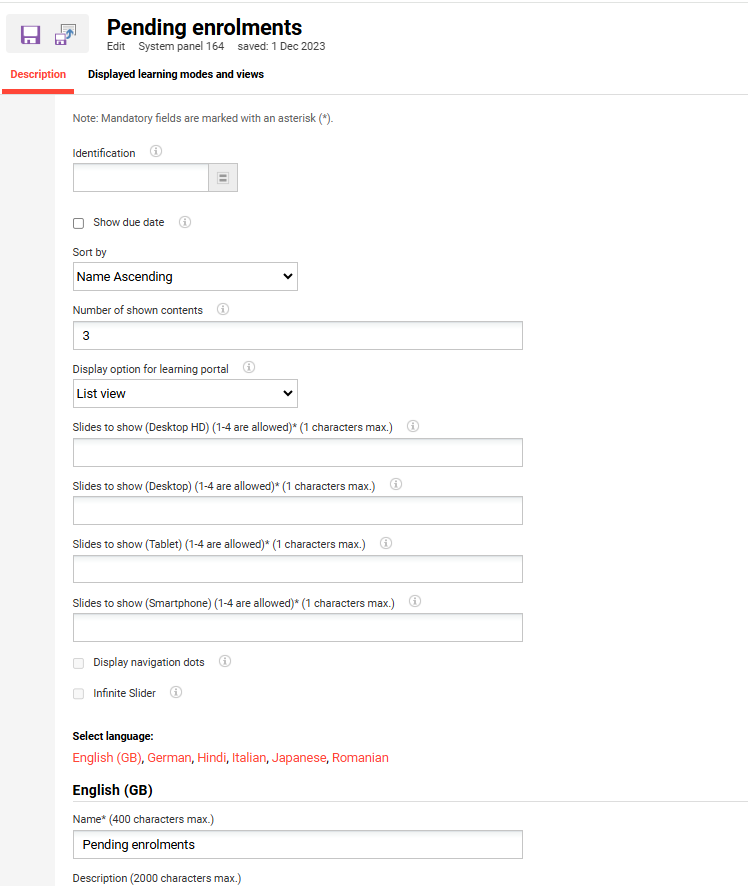This screenshot has height=886, width=748.
Task: Select the German language link
Action: [x=169, y=758]
